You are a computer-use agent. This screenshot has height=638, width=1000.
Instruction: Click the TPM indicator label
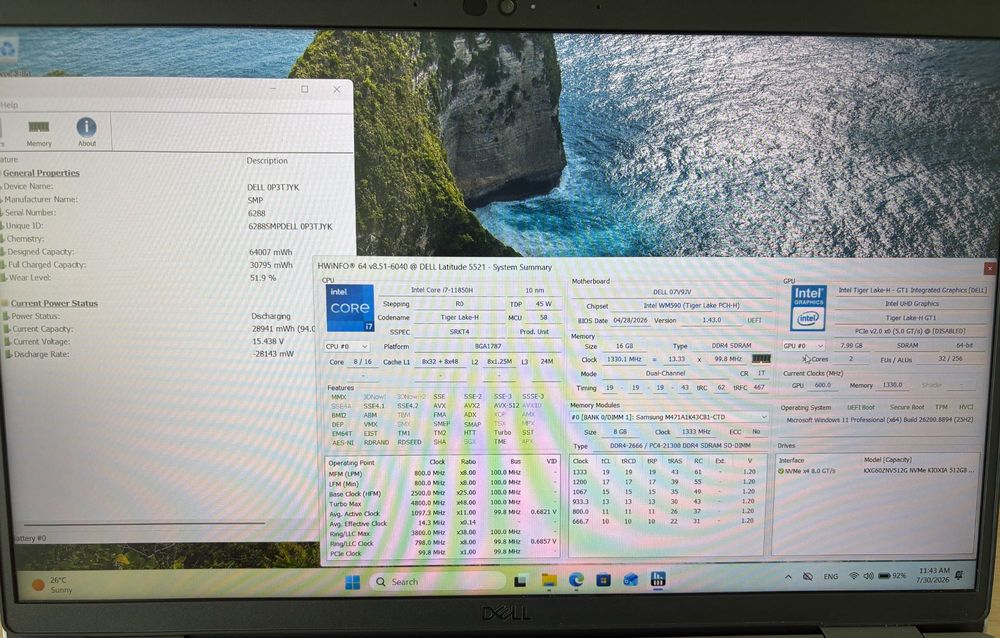coord(941,406)
